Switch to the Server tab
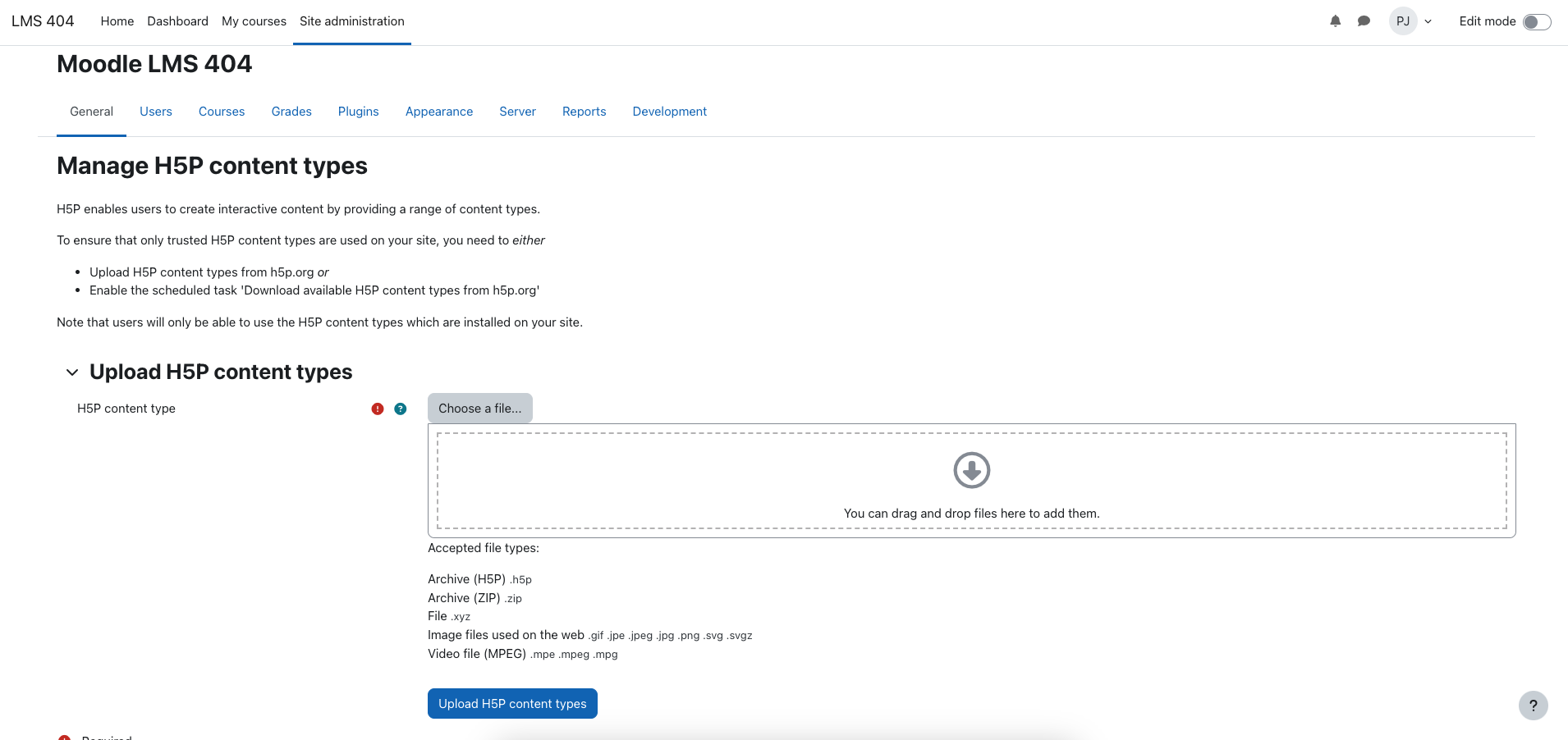 517,112
